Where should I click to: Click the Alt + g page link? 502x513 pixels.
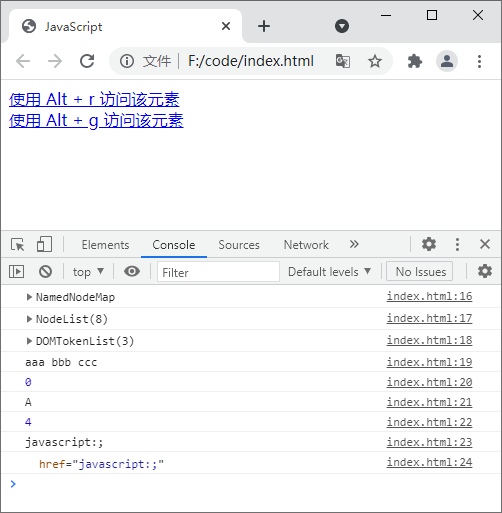[x=96, y=120]
